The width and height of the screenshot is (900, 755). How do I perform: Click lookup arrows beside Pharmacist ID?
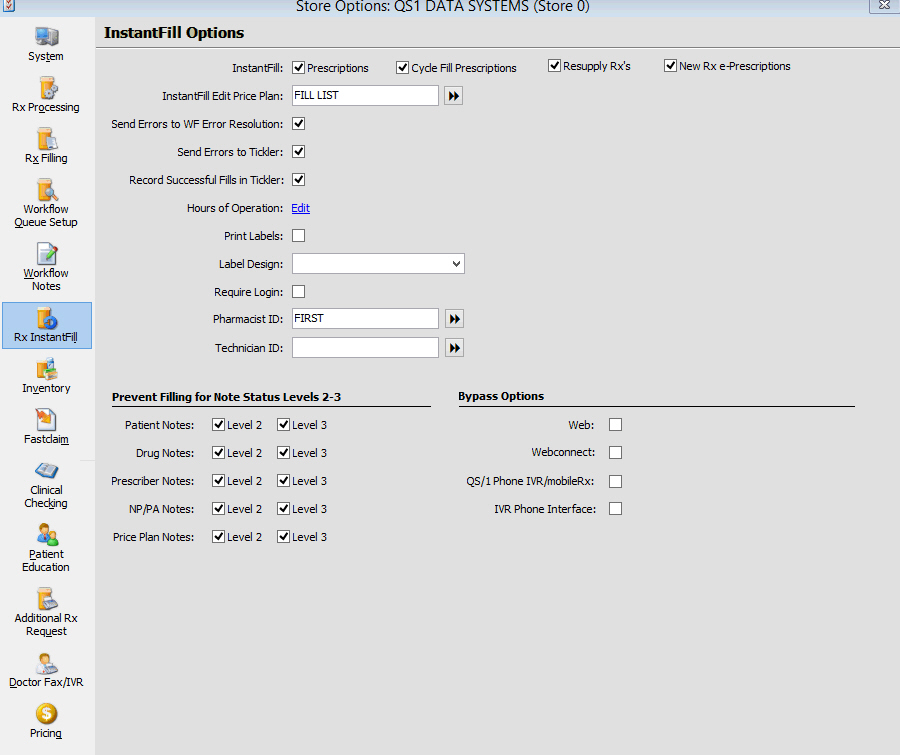(455, 319)
